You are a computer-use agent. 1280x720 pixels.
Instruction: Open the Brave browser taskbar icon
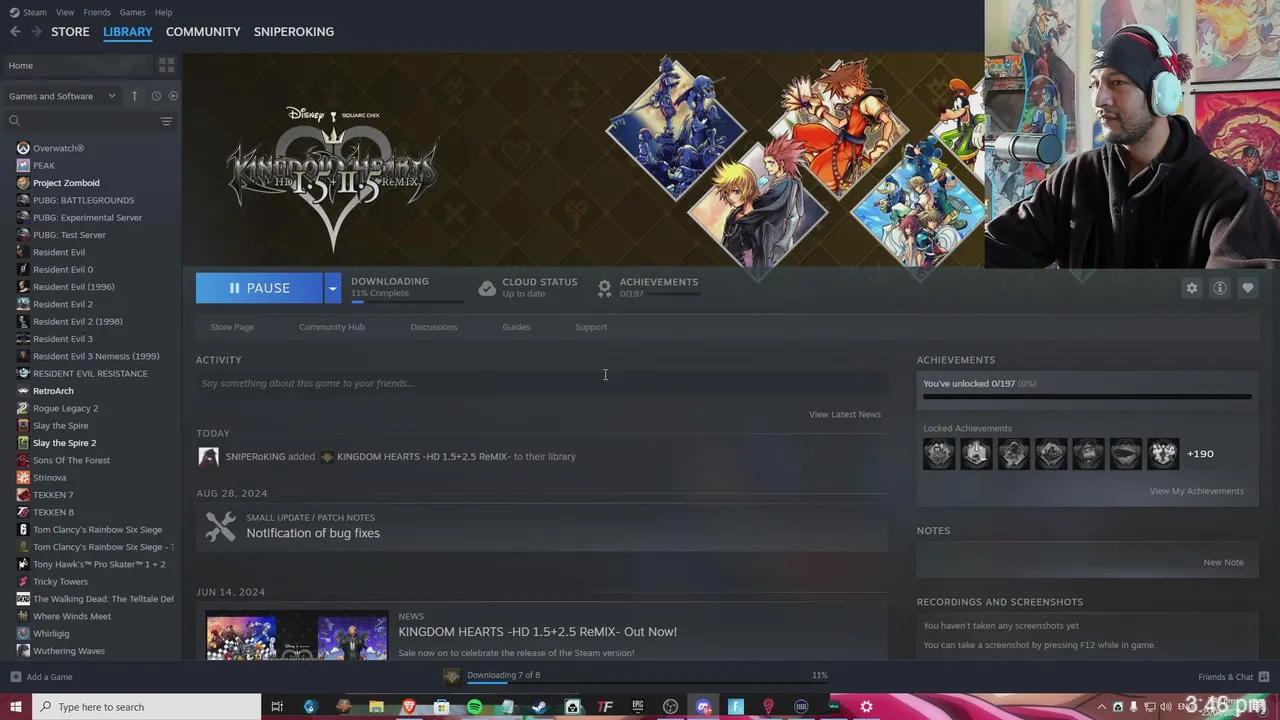coord(408,707)
